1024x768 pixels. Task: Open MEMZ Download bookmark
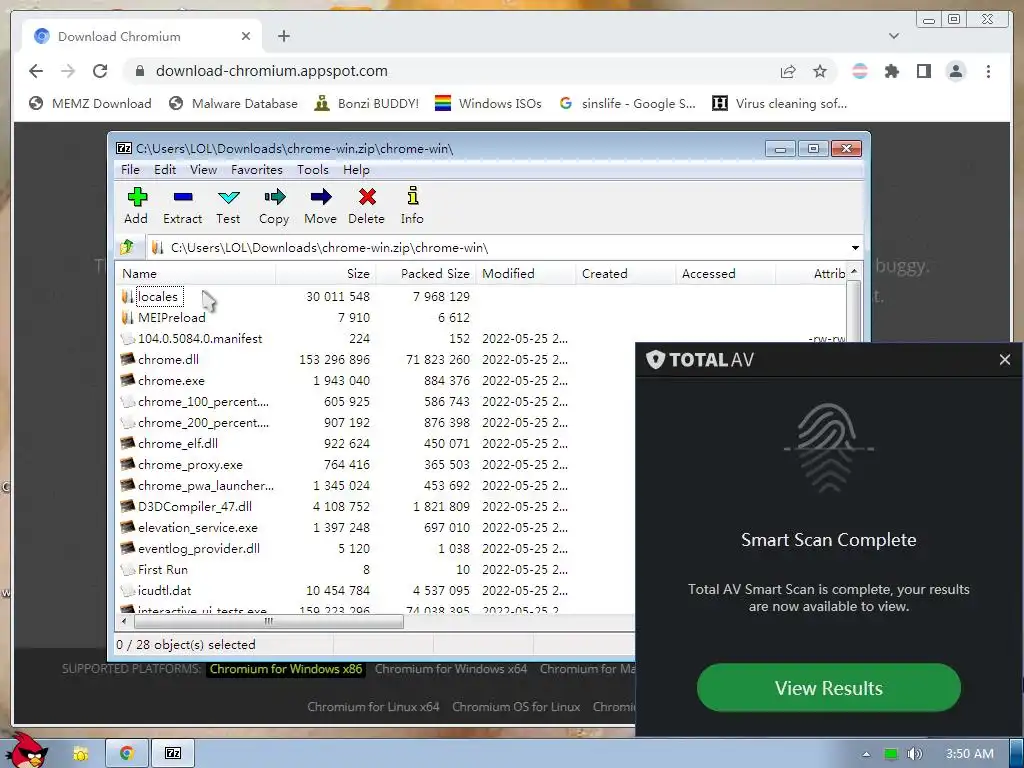pos(90,104)
